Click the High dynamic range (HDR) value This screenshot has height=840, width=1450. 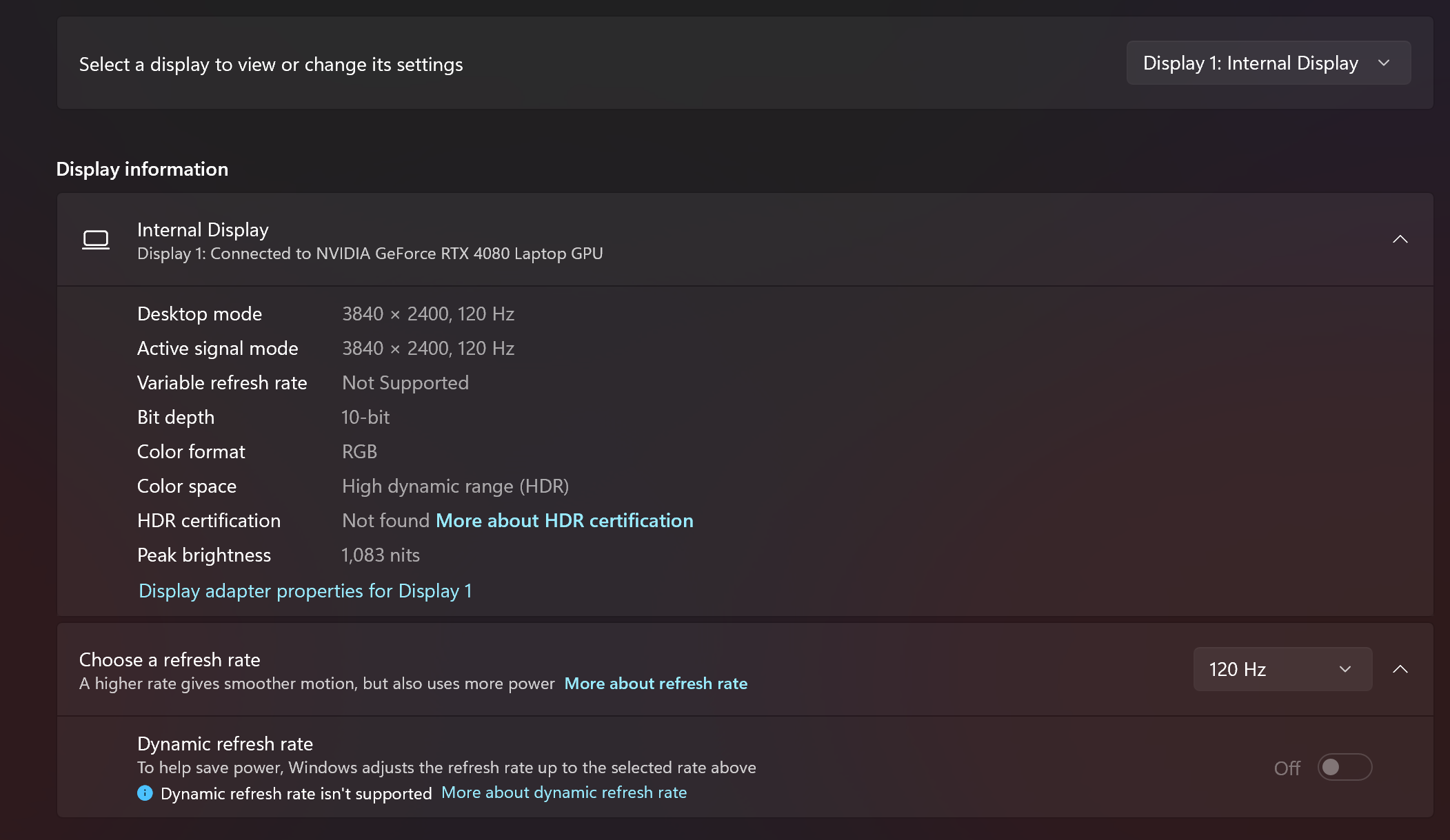[455, 486]
